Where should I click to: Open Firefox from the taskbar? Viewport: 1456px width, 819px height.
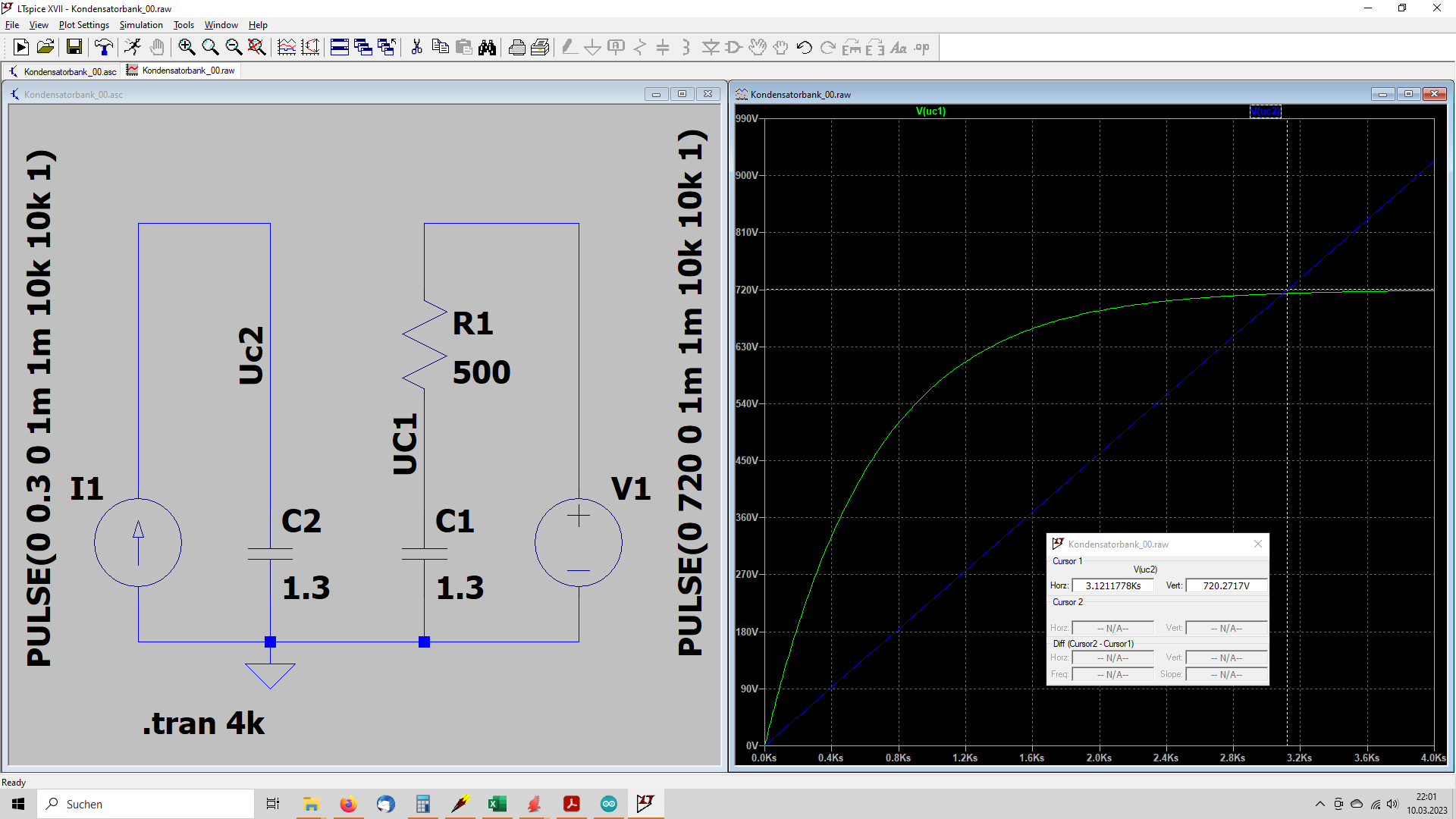[348, 804]
